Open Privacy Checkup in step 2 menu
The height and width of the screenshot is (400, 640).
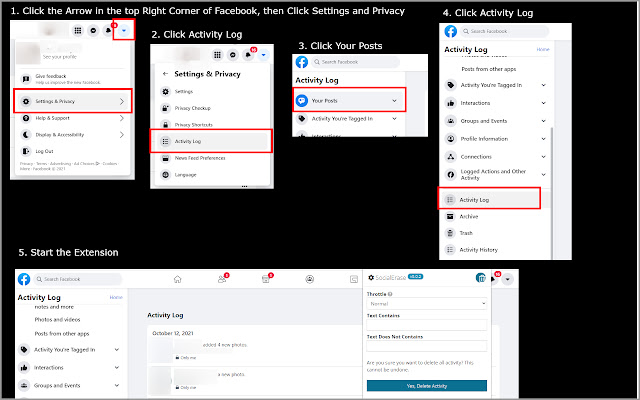click(x=193, y=108)
